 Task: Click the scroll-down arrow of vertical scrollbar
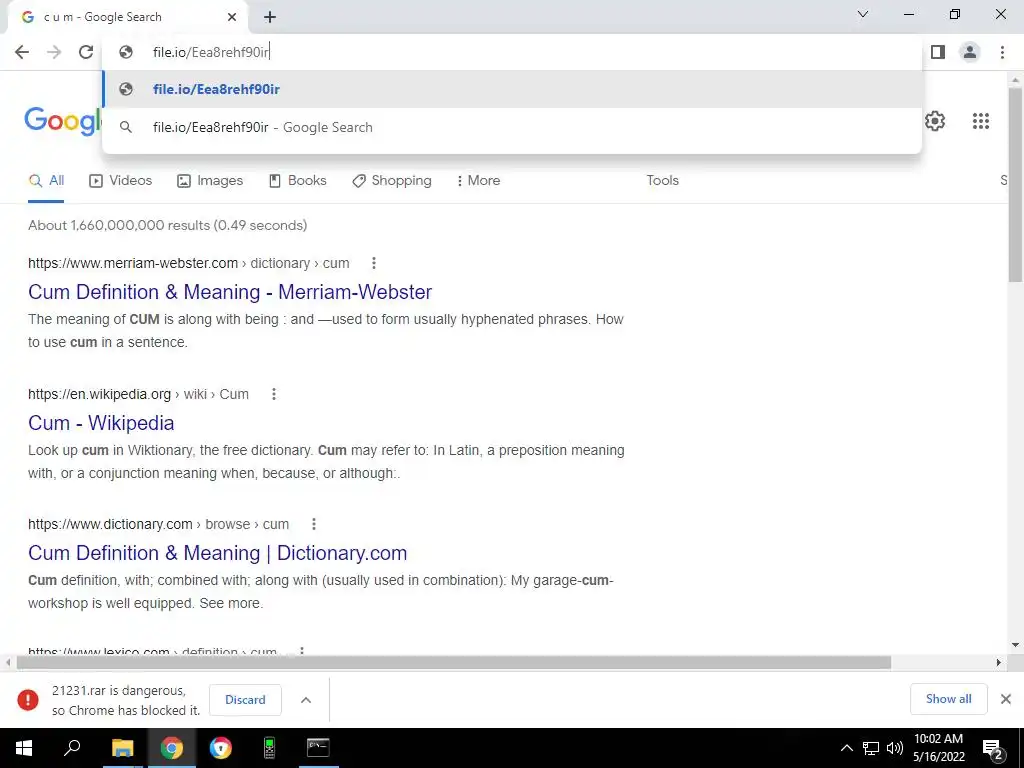(1016, 645)
